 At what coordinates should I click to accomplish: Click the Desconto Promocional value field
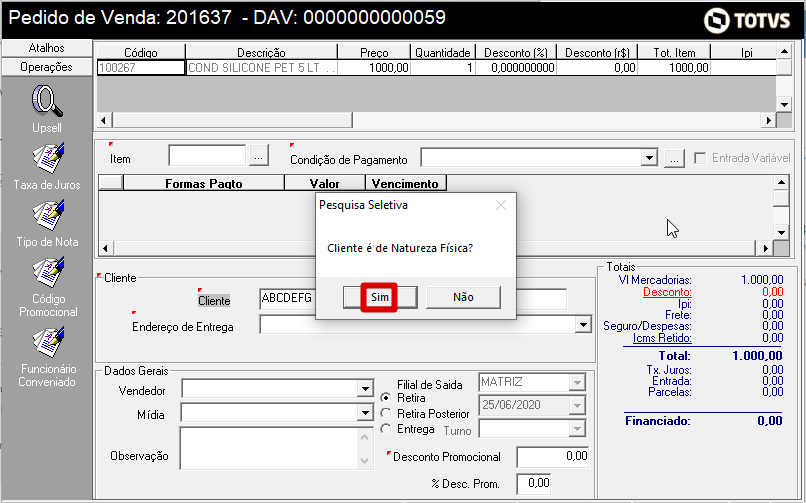point(553,457)
